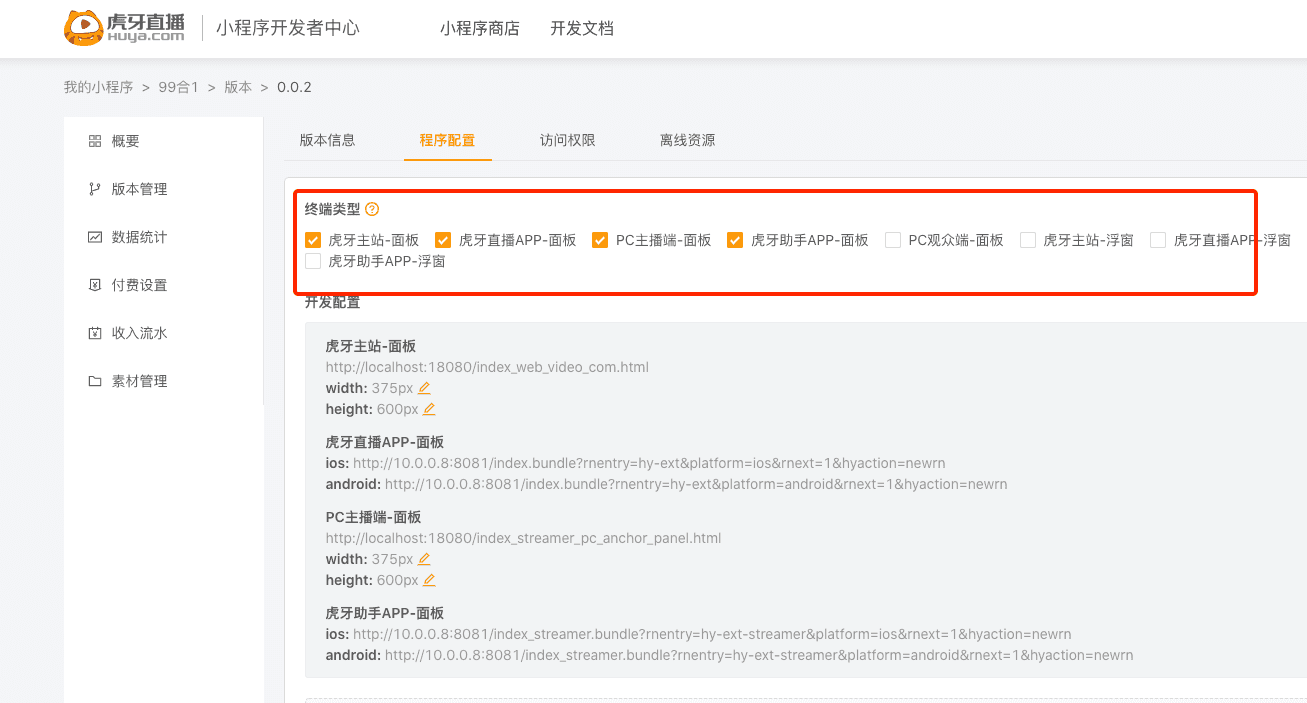The image size is (1307, 703).
Task: Click the 素材管理 folder icon
Action: click(95, 381)
